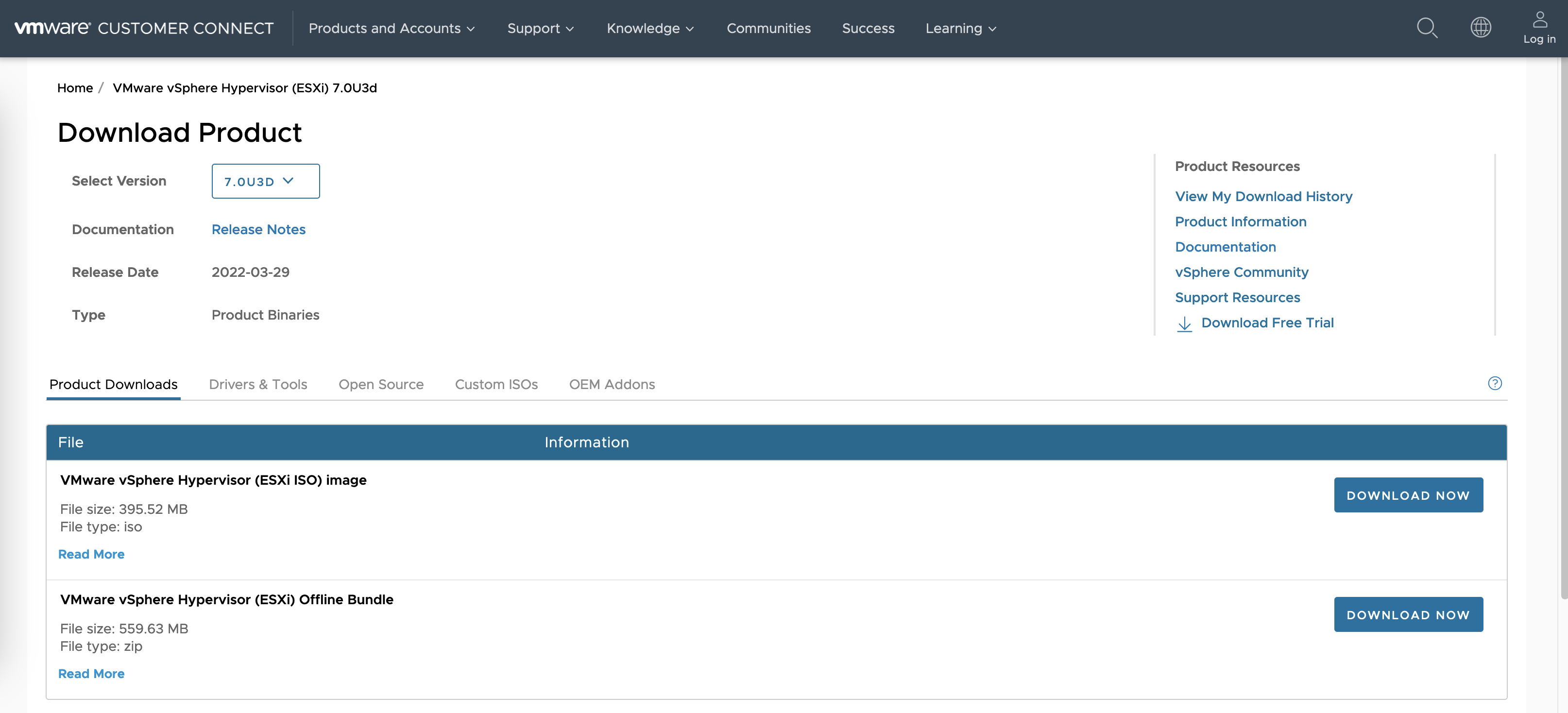Click the VMware Customer Connect logo
1568x713 pixels.
pos(144,28)
